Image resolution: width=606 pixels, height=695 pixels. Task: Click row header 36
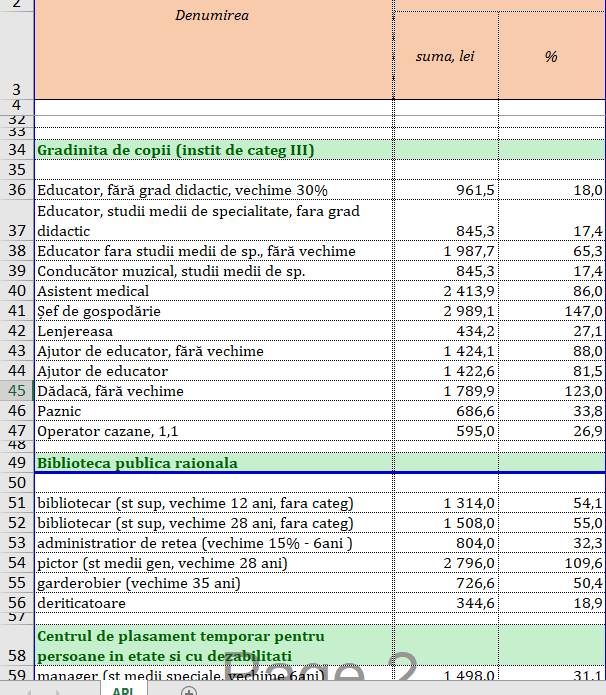(x=17, y=190)
